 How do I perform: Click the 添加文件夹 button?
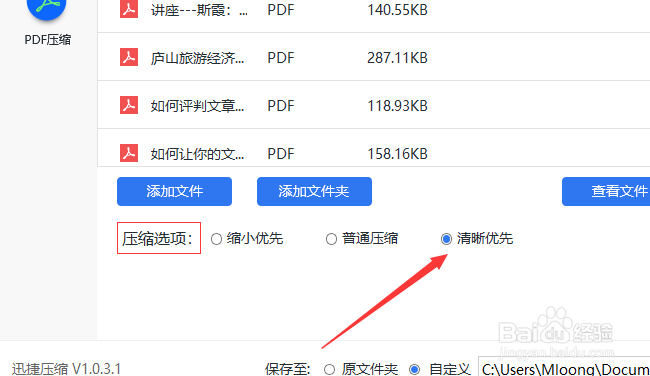pos(314,192)
